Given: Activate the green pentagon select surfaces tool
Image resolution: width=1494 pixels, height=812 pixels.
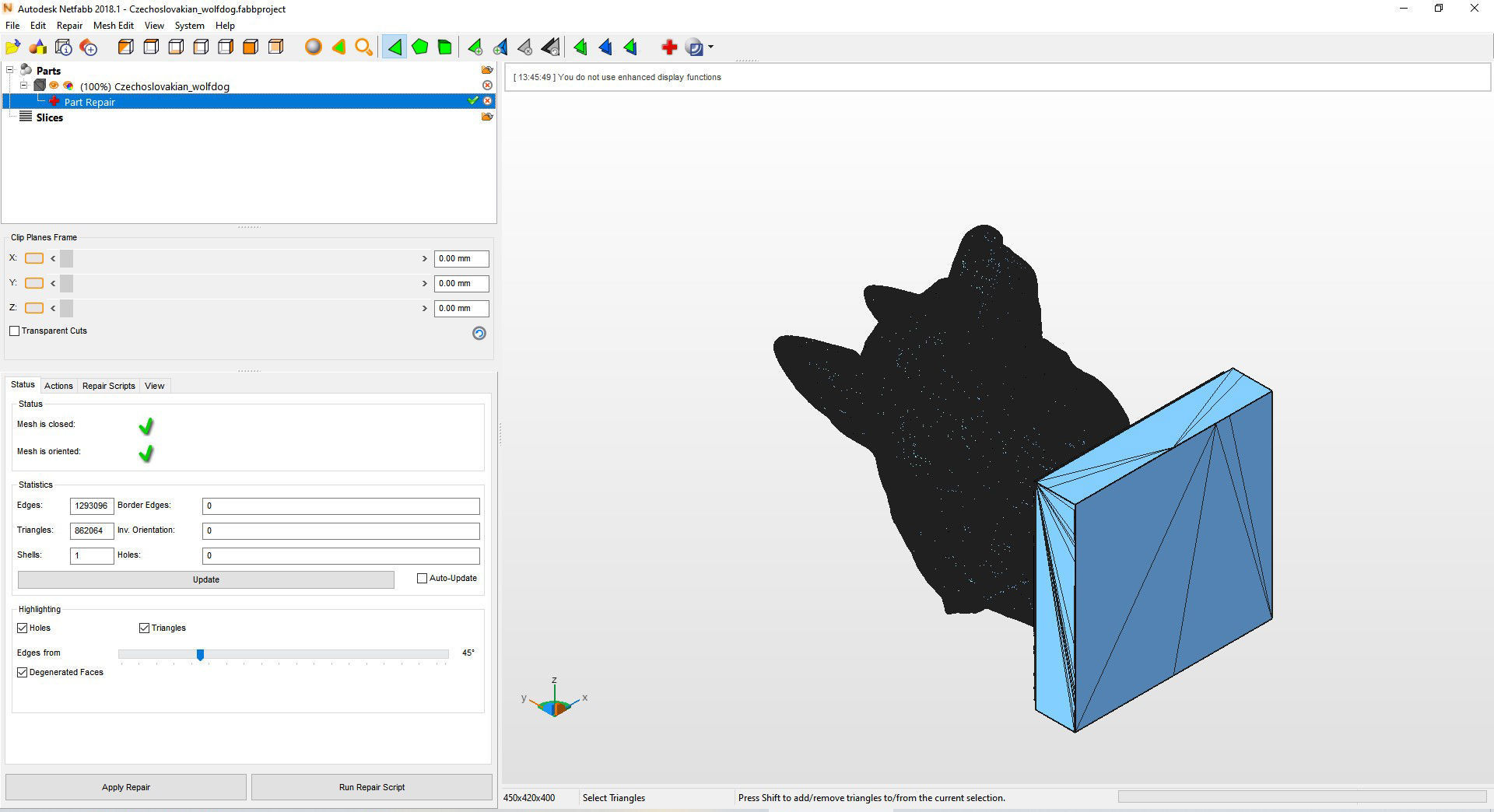Looking at the screenshot, I should [x=420, y=47].
